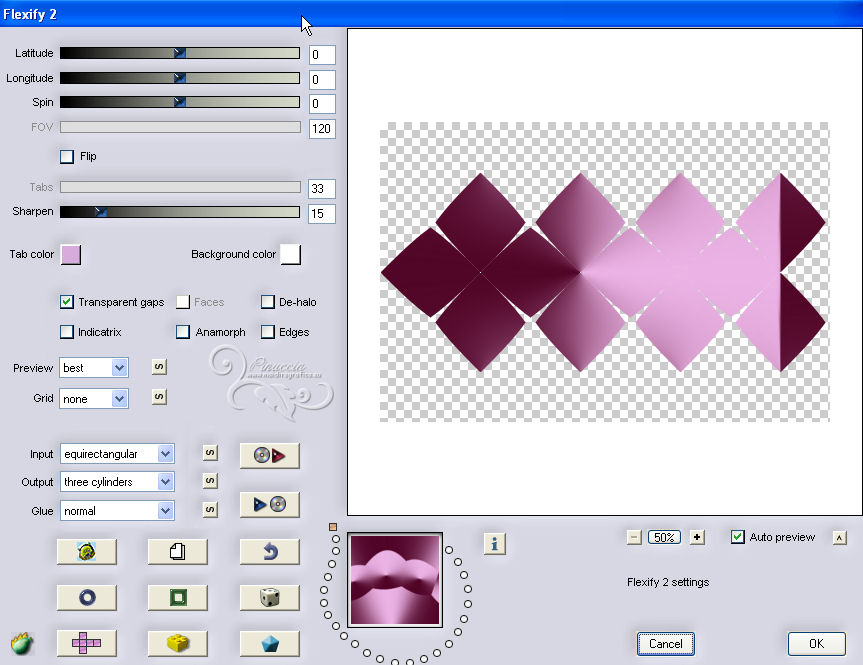This screenshot has height=665, width=863.
Task: Enable the Indicatrix checkbox
Action: pyautogui.click(x=67, y=332)
